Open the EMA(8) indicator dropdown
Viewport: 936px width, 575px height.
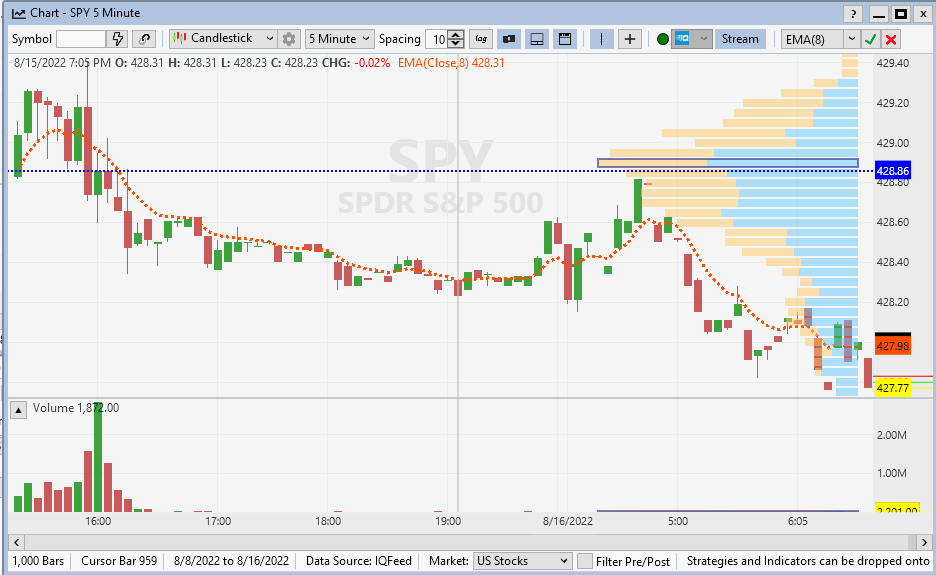821,39
